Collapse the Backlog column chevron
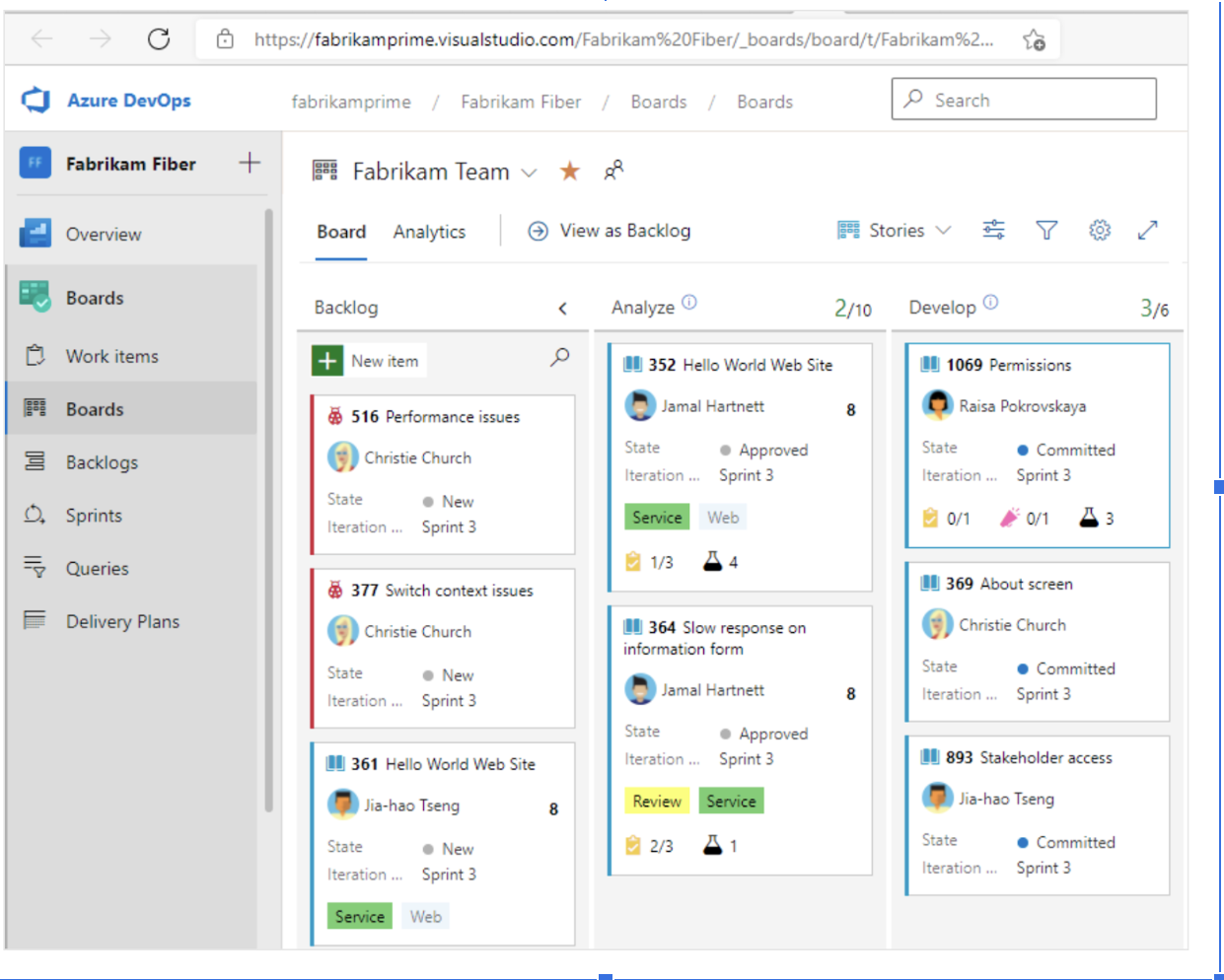 tap(562, 308)
